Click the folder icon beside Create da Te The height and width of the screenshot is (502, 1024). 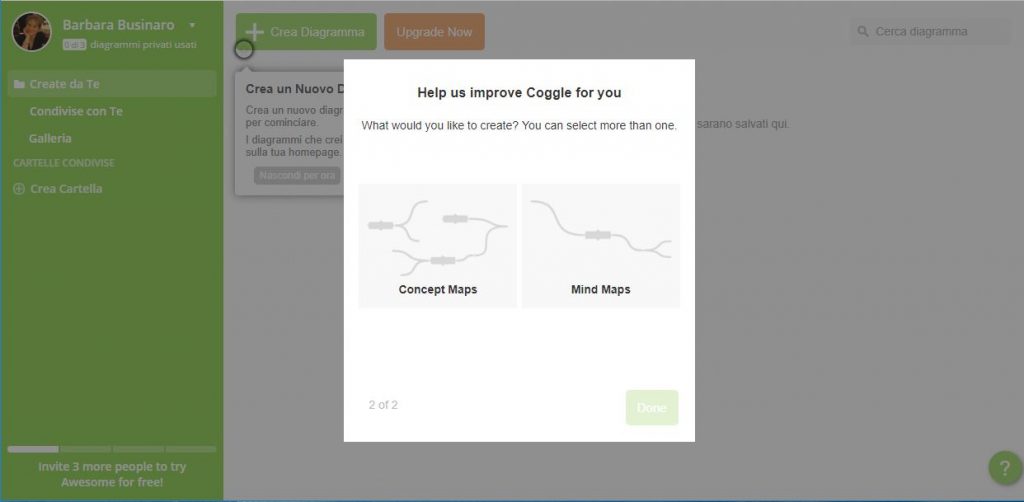pyautogui.click(x=19, y=84)
